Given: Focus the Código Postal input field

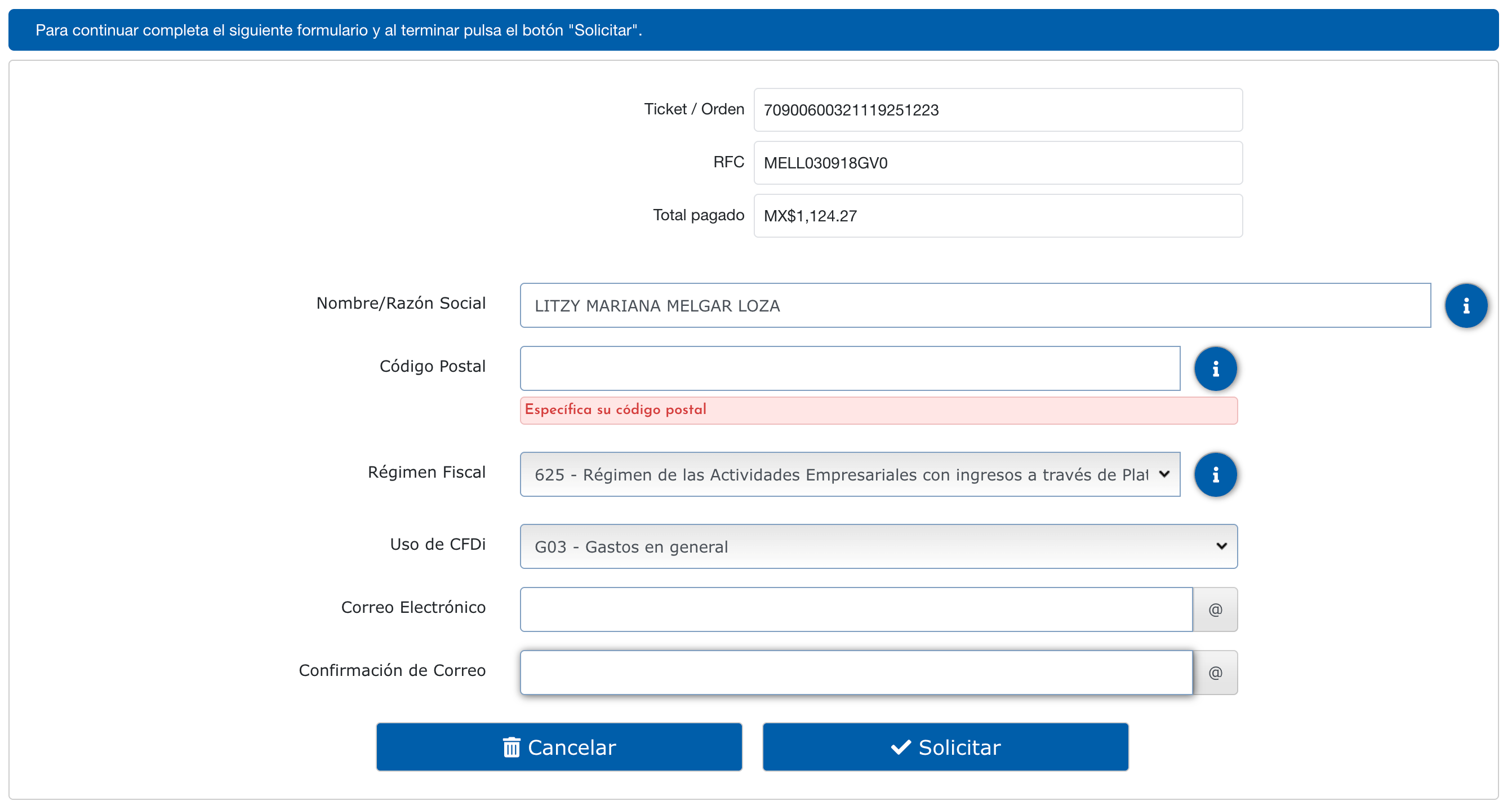Looking at the screenshot, I should 850,368.
